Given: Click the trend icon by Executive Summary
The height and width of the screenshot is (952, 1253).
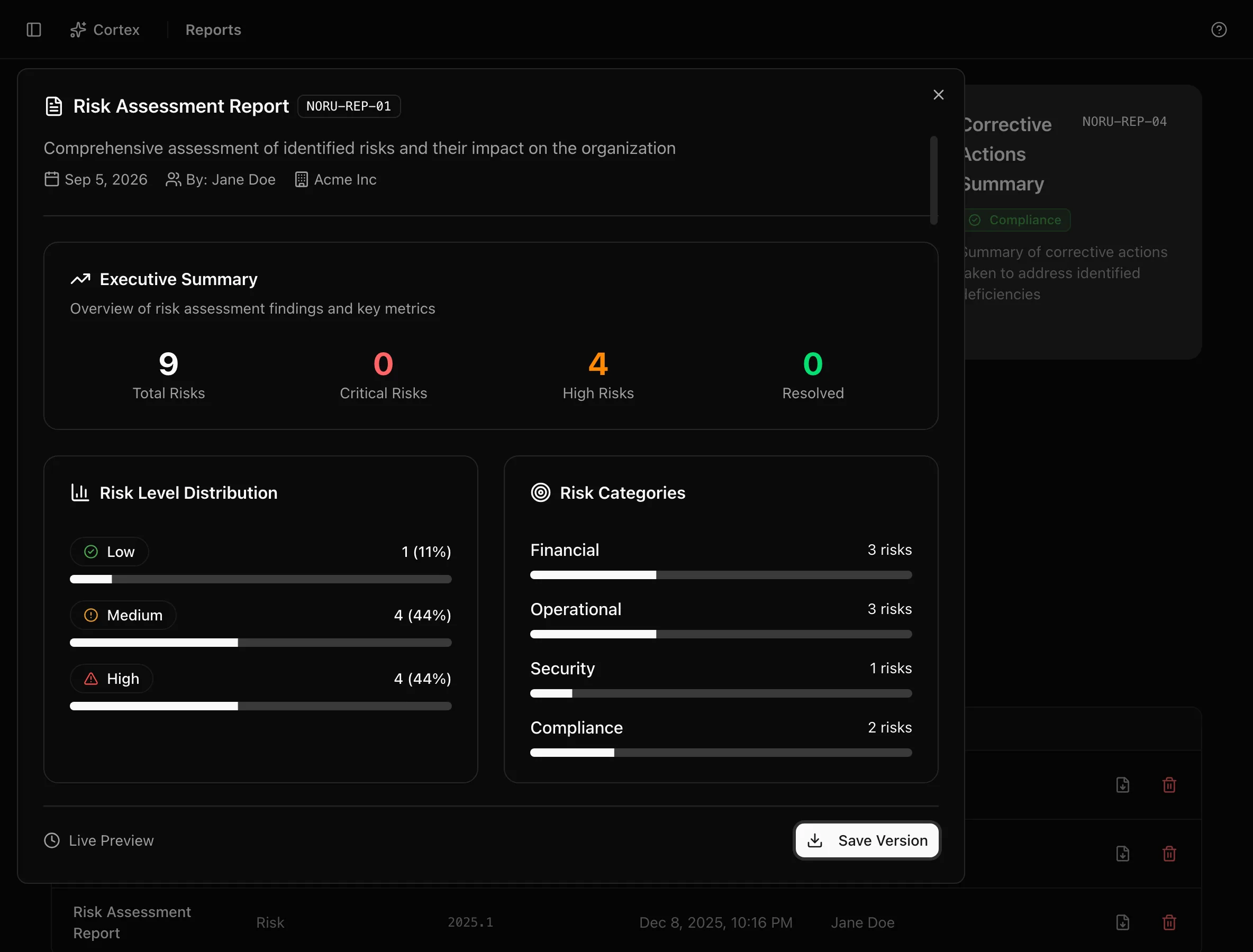Looking at the screenshot, I should point(80,279).
